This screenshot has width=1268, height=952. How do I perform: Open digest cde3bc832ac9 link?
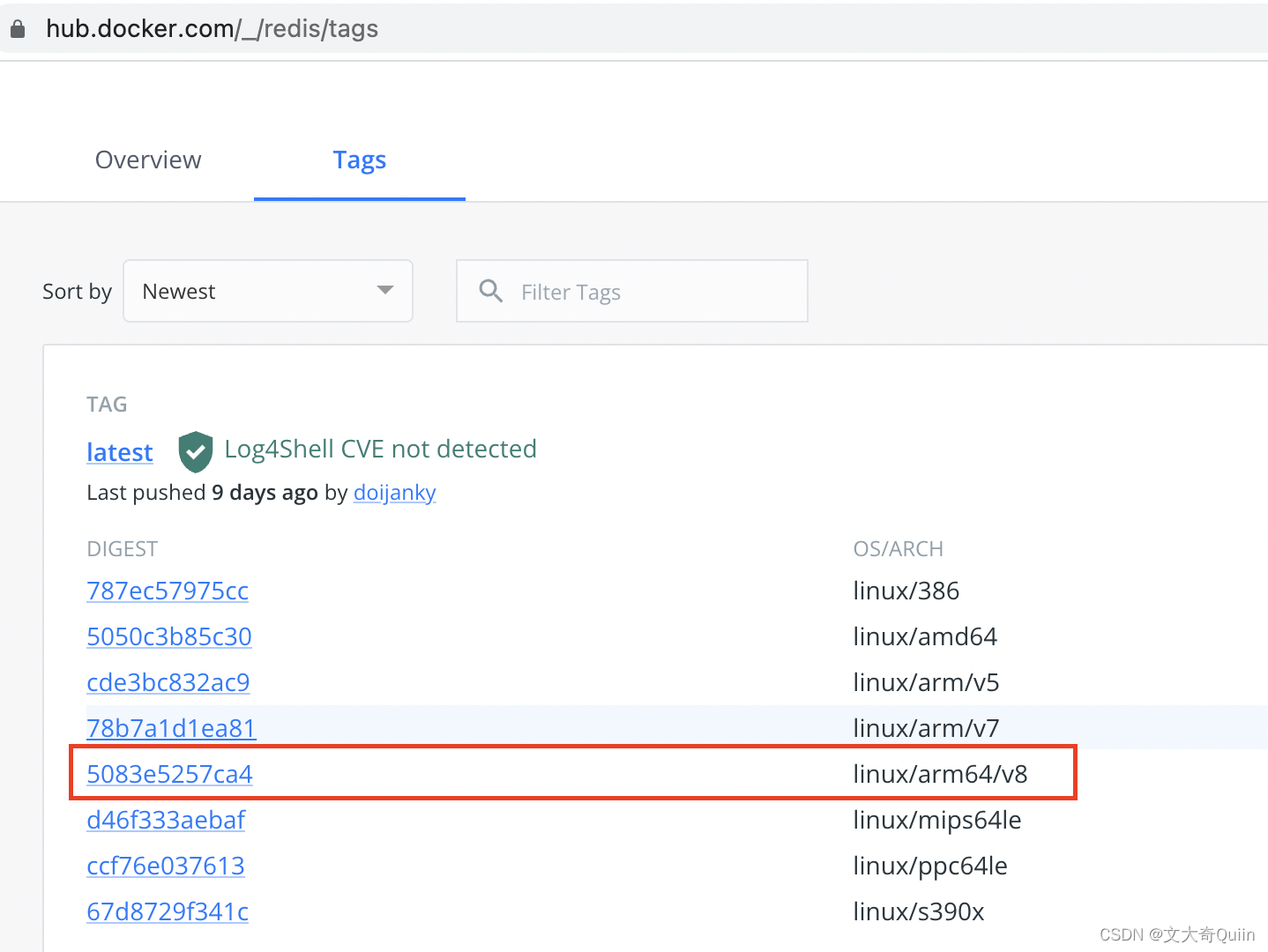click(168, 682)
